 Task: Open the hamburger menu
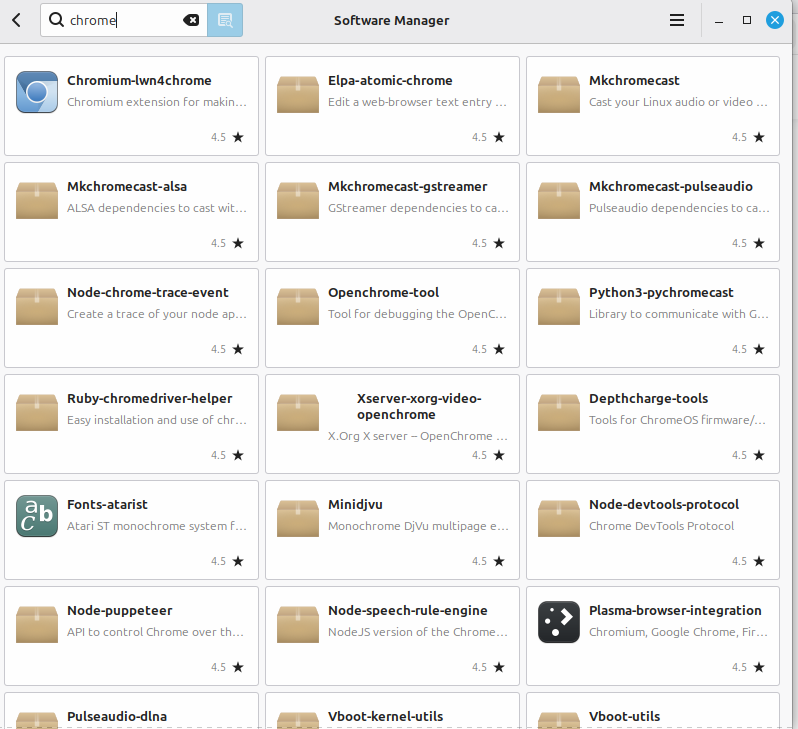(677, 20)
